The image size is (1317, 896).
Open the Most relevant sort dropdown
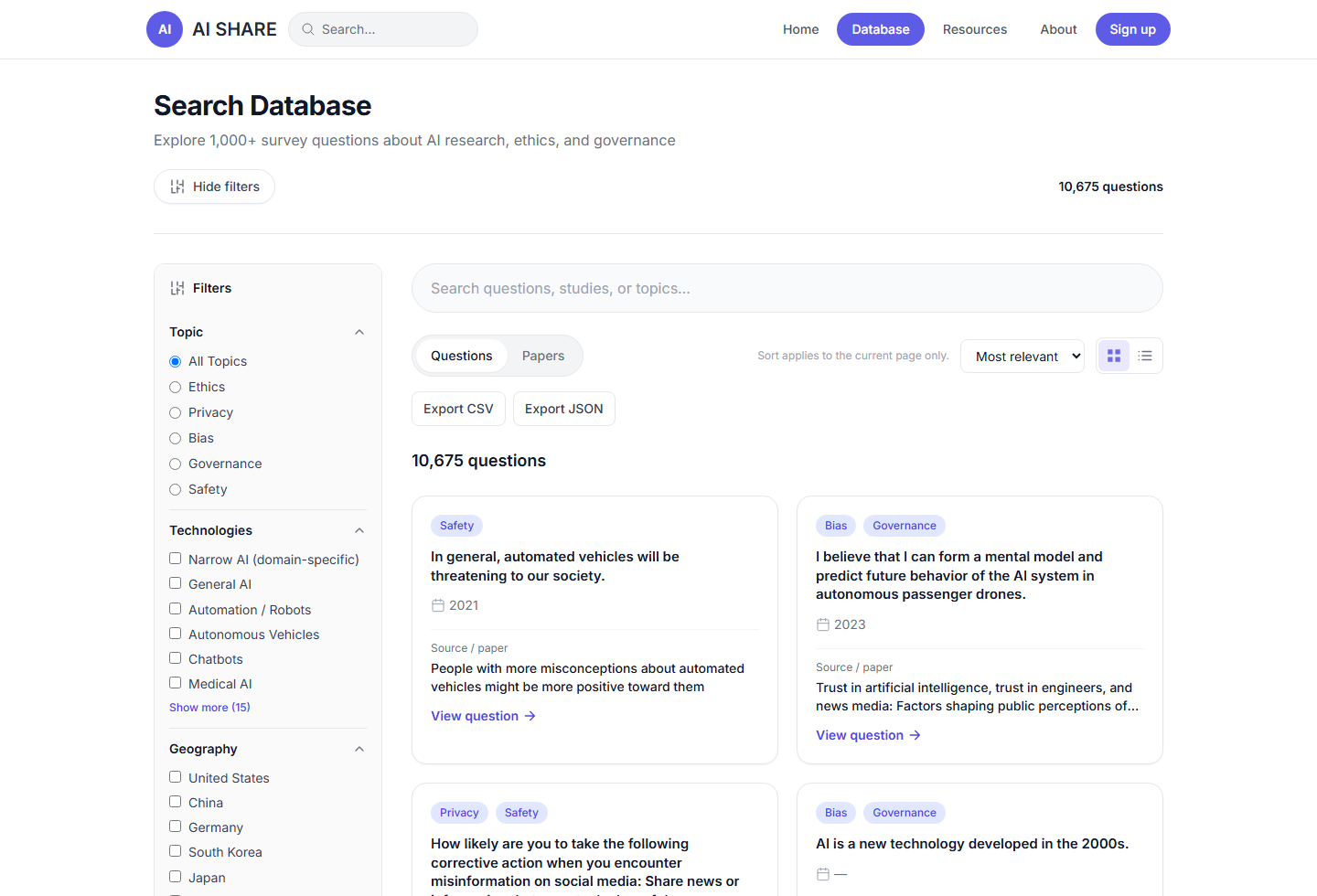click(1023, 356)
